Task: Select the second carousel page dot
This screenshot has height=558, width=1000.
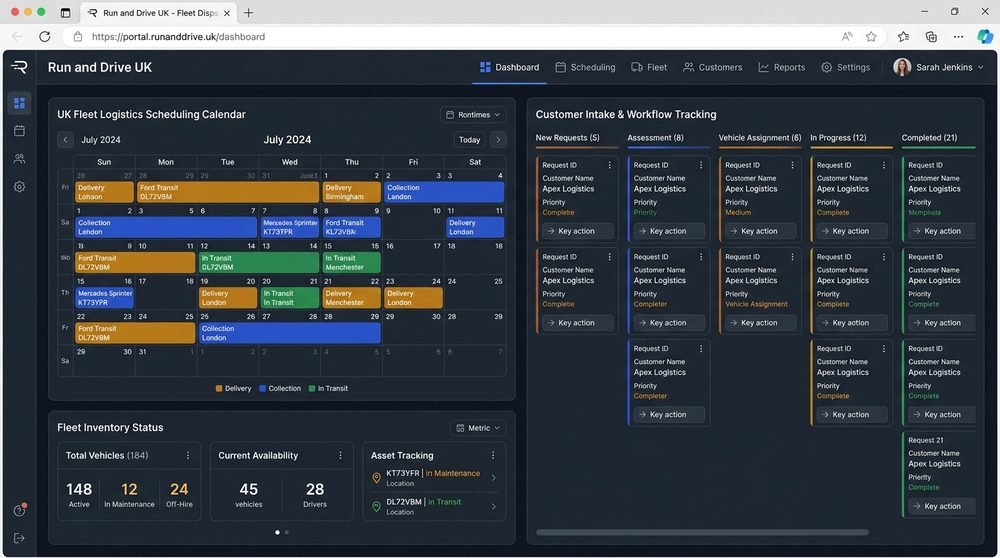Action: [x=286, y=532]
